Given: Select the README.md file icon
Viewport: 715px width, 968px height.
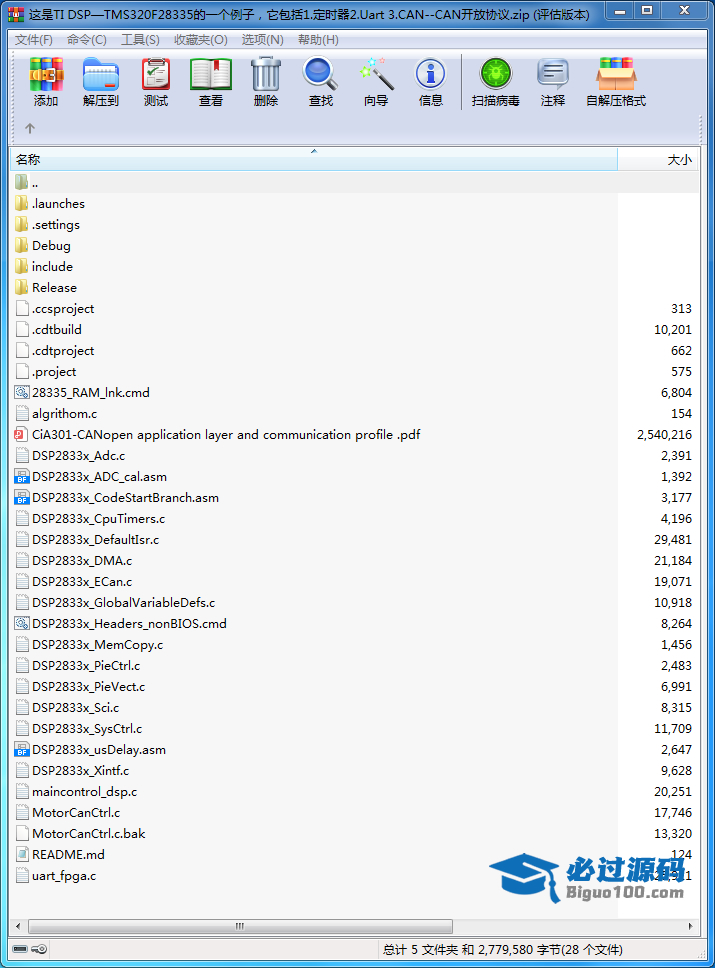Looking at the screenshot, I should pos(22,854).
